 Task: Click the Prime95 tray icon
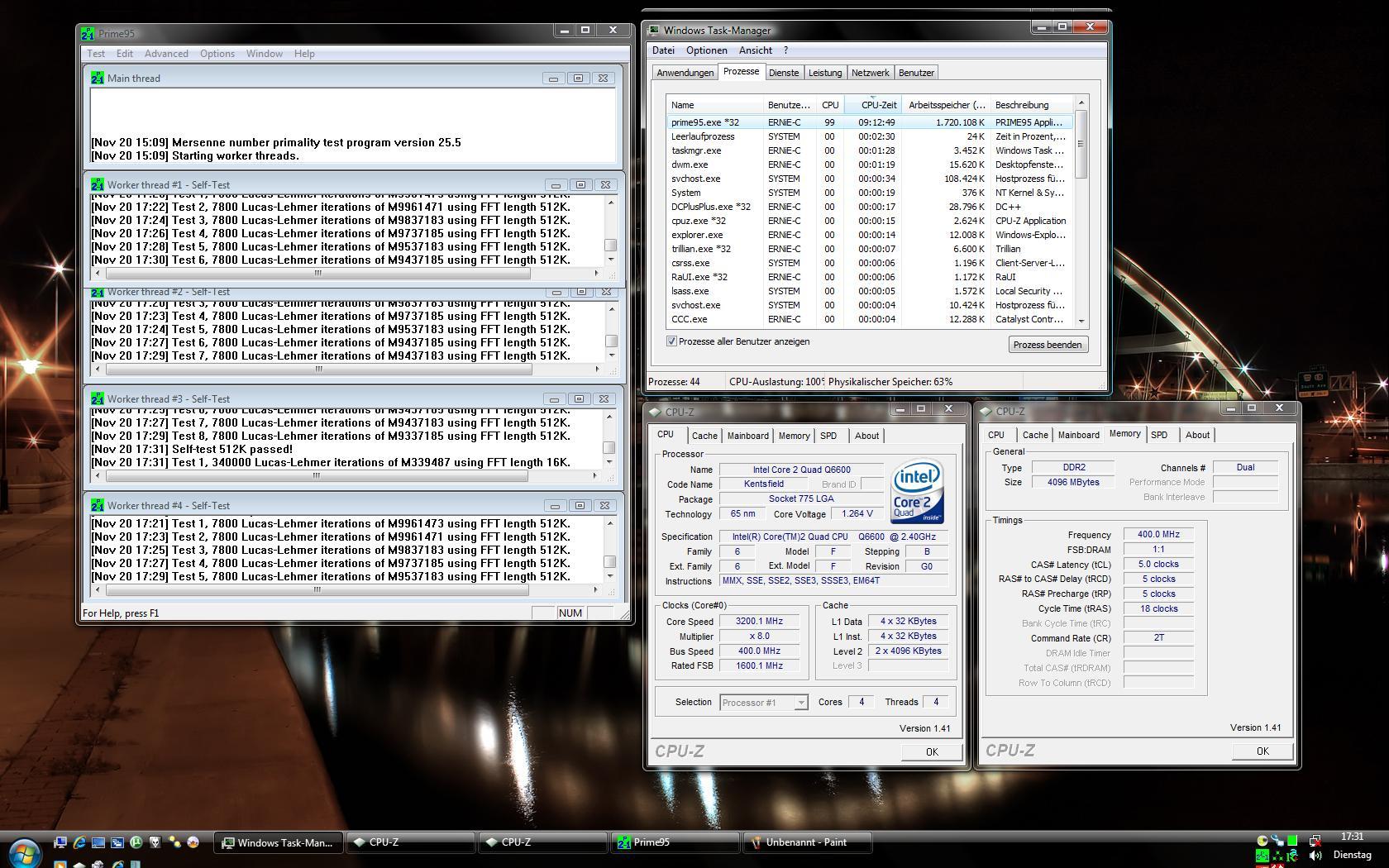[1263, 856]
